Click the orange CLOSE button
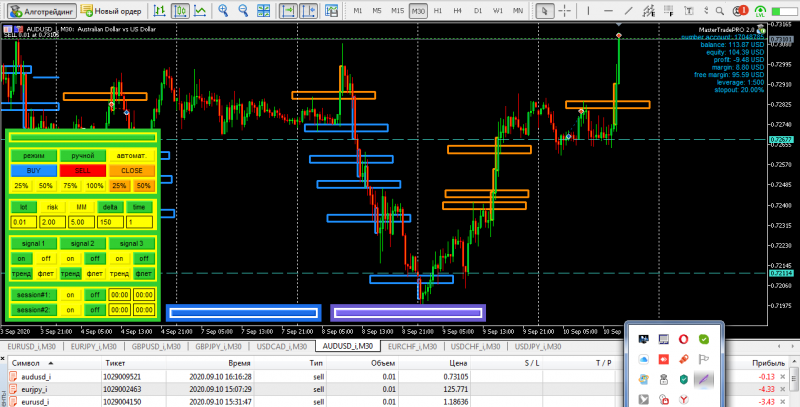This screenshot has height=407, width=800. coord(132,171)
